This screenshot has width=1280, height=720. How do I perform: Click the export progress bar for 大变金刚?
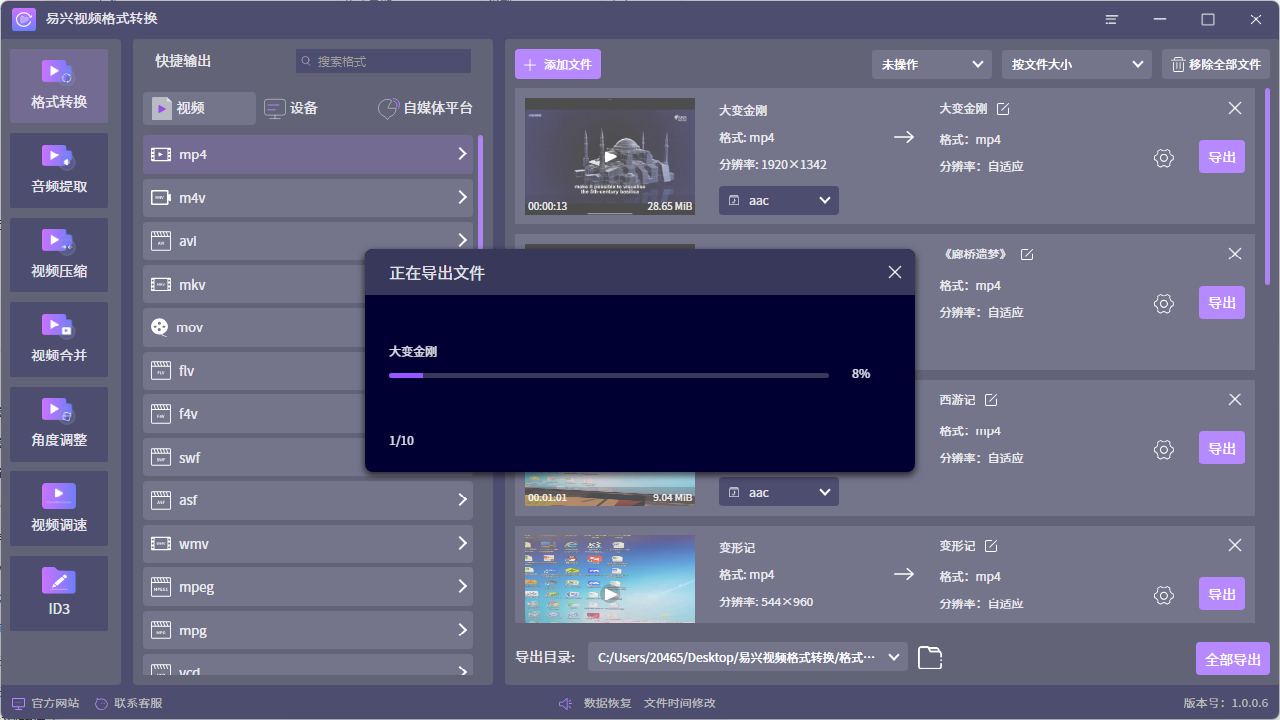609,375
